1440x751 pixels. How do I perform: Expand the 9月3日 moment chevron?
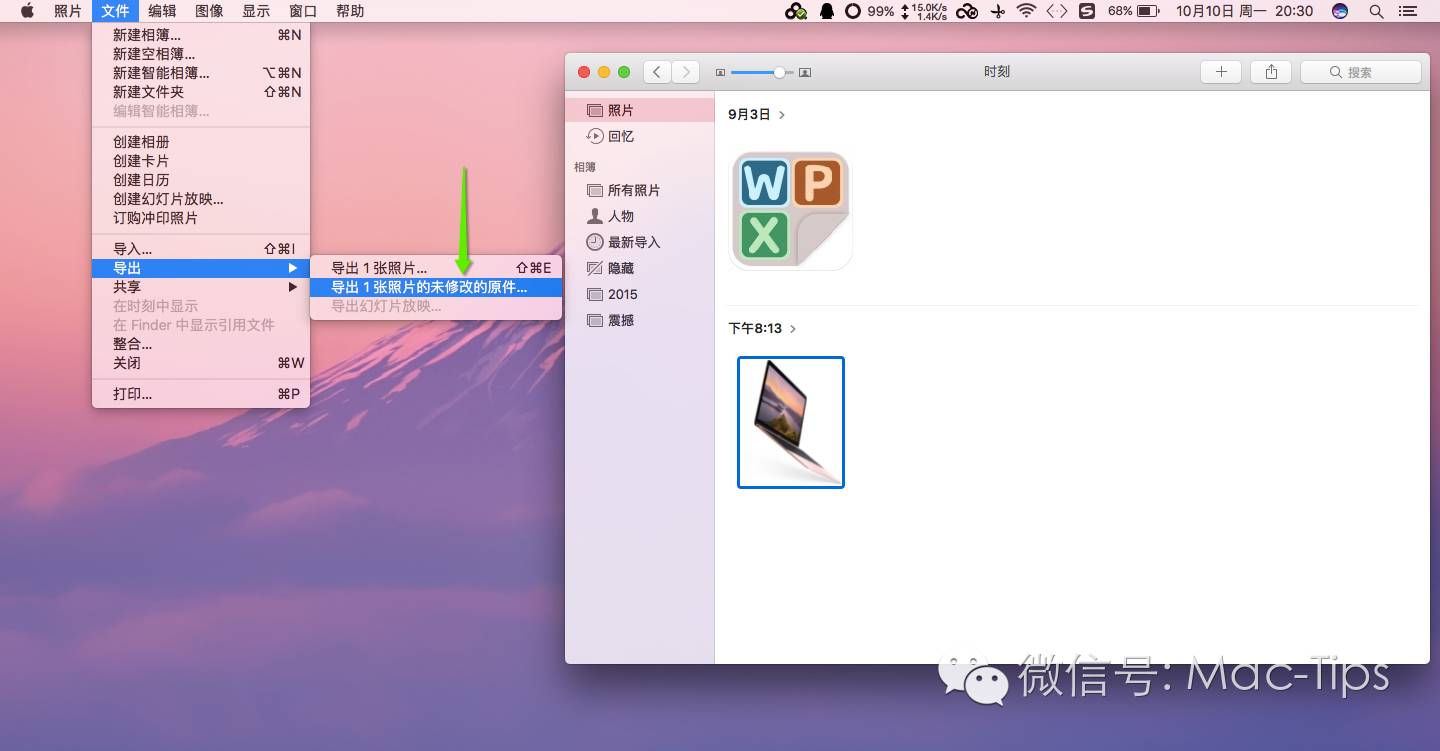pos(782,115)
